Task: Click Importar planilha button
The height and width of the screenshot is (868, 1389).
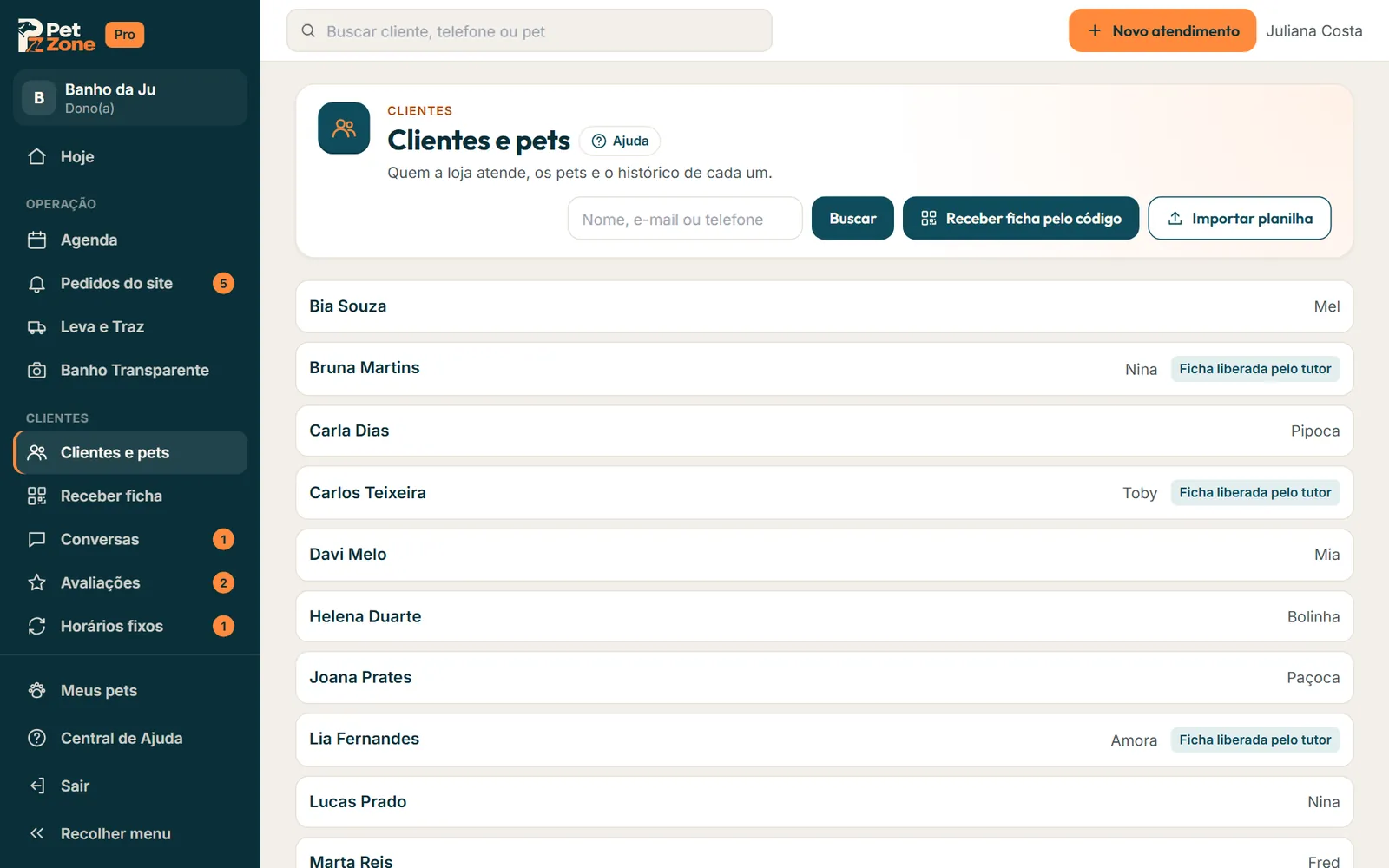Action: tap(1240, 219)
